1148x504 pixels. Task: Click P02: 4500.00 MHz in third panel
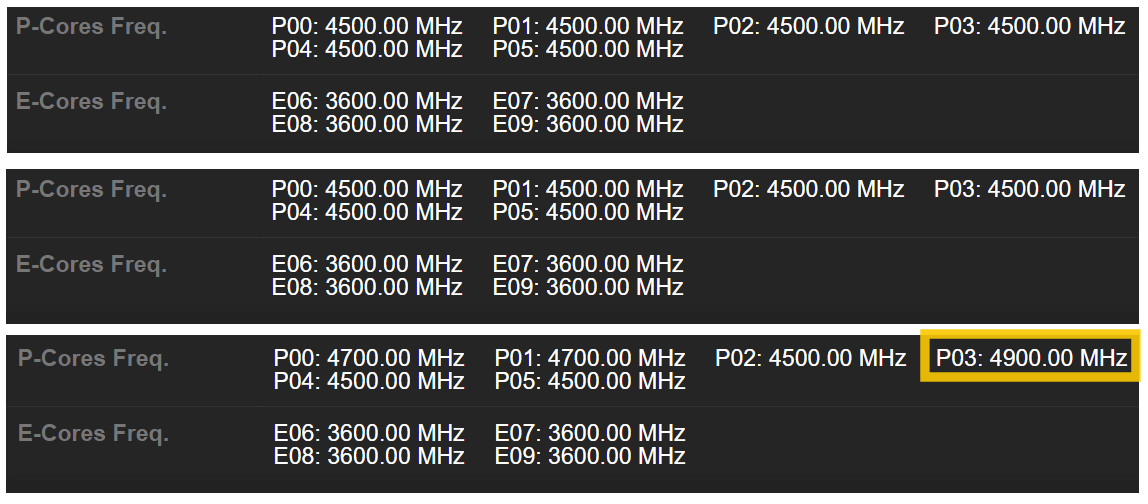[810, 358]
